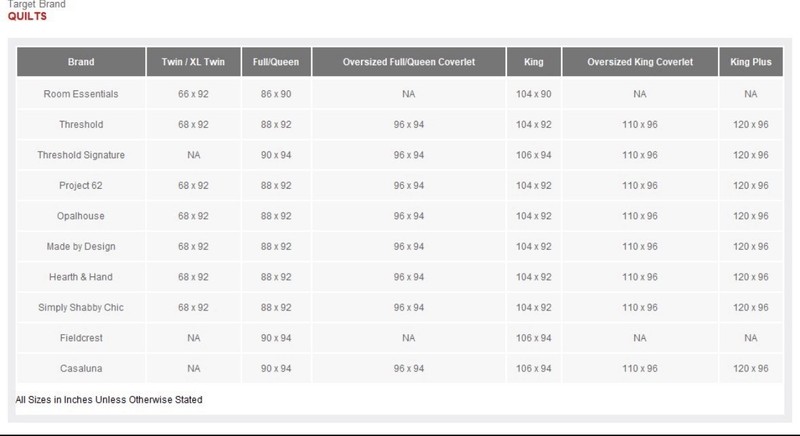Select the Twin / XL Twin column header
This screenshot has height=436, width=800.
193,62
